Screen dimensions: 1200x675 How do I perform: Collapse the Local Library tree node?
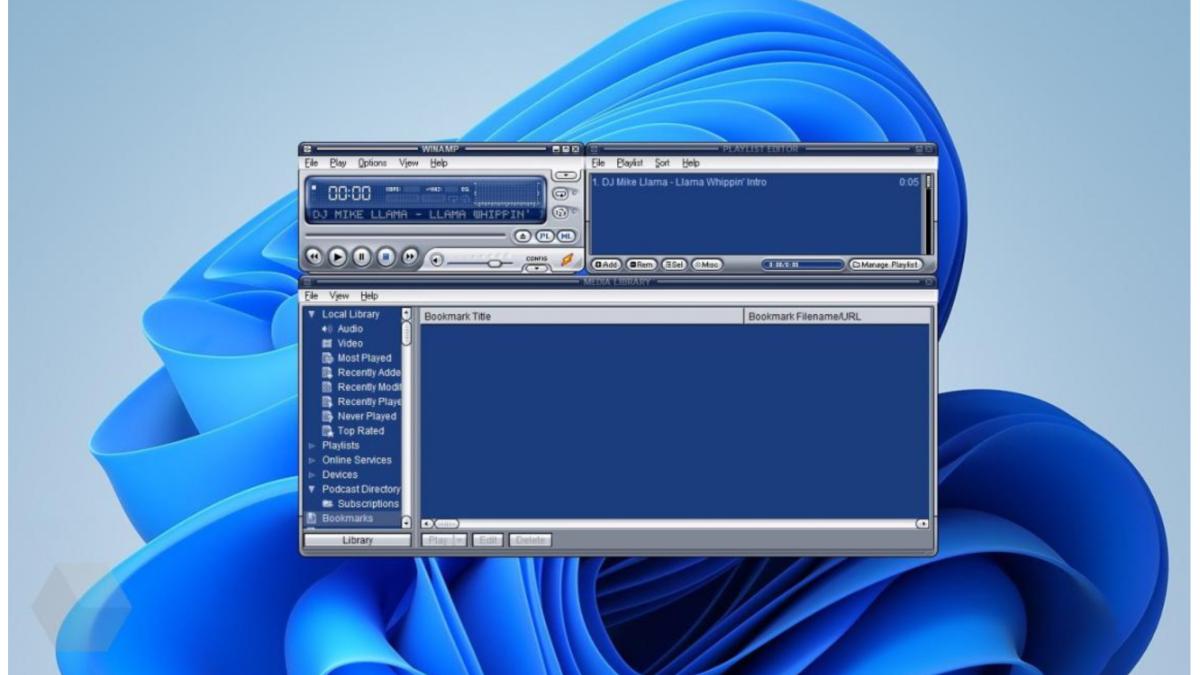click(x=312, y=314)
